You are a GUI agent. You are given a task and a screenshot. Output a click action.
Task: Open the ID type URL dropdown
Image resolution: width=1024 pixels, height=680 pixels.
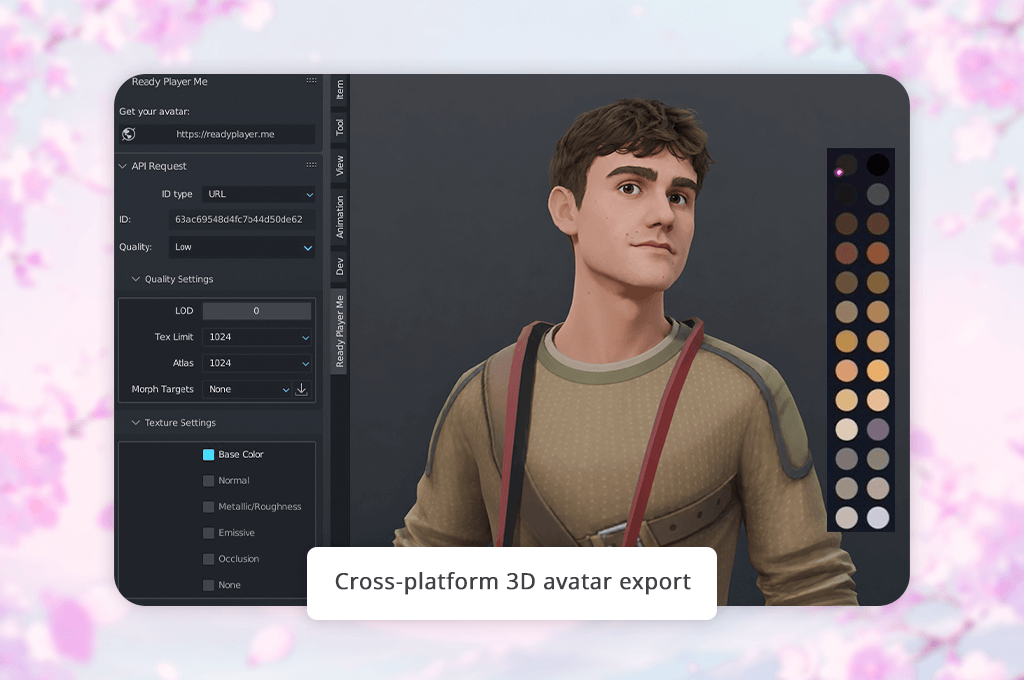[x=259, y=194]
